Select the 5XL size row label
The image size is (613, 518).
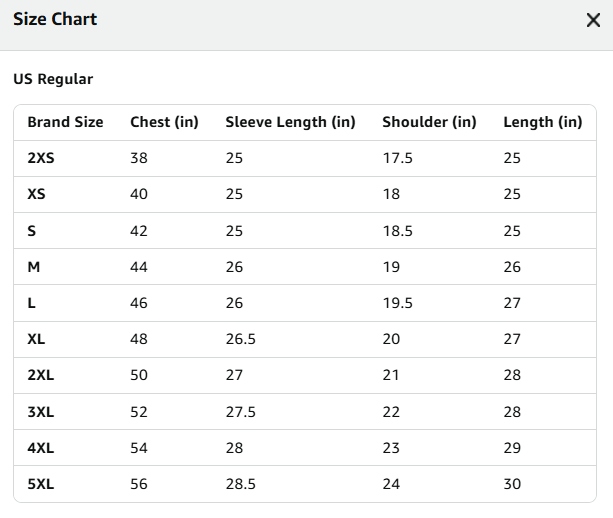(41, 484)
